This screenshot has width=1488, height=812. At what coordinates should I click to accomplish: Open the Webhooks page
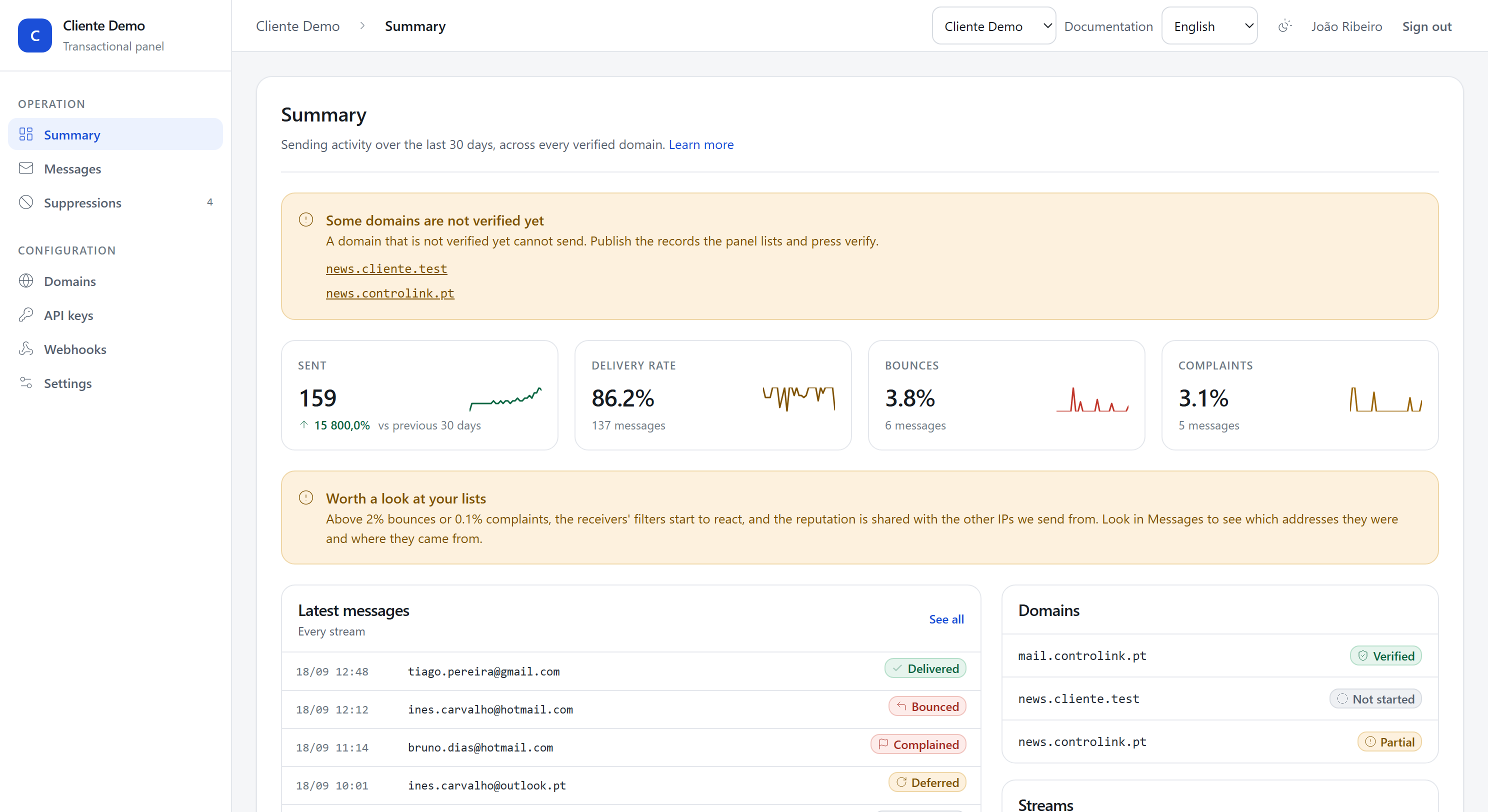[115, 349]
